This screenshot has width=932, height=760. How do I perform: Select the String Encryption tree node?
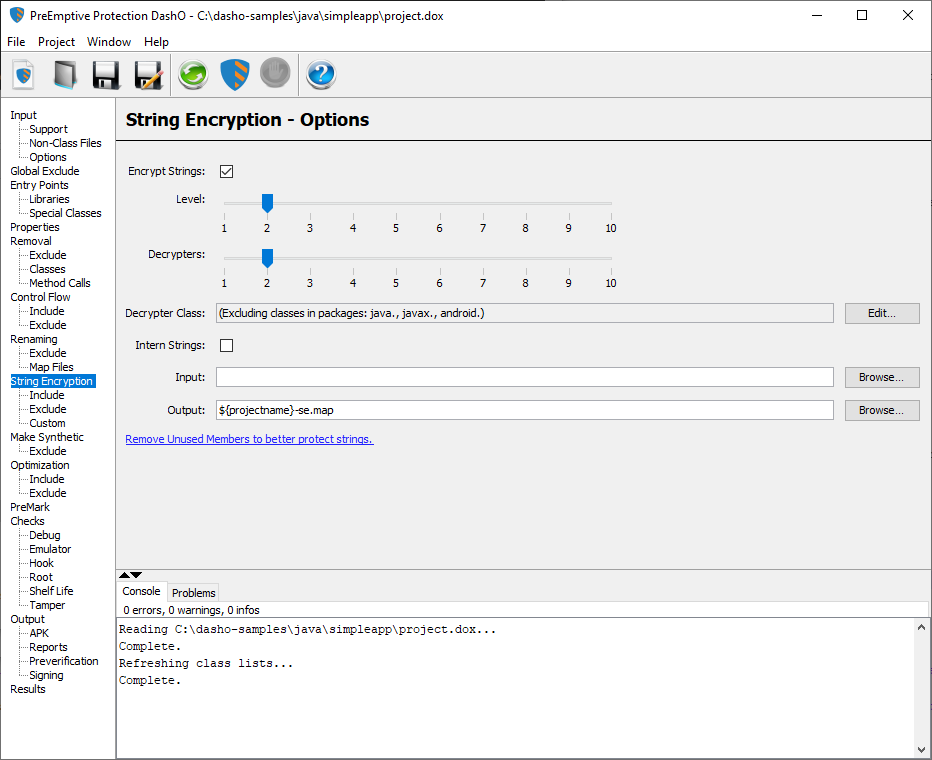52,381
